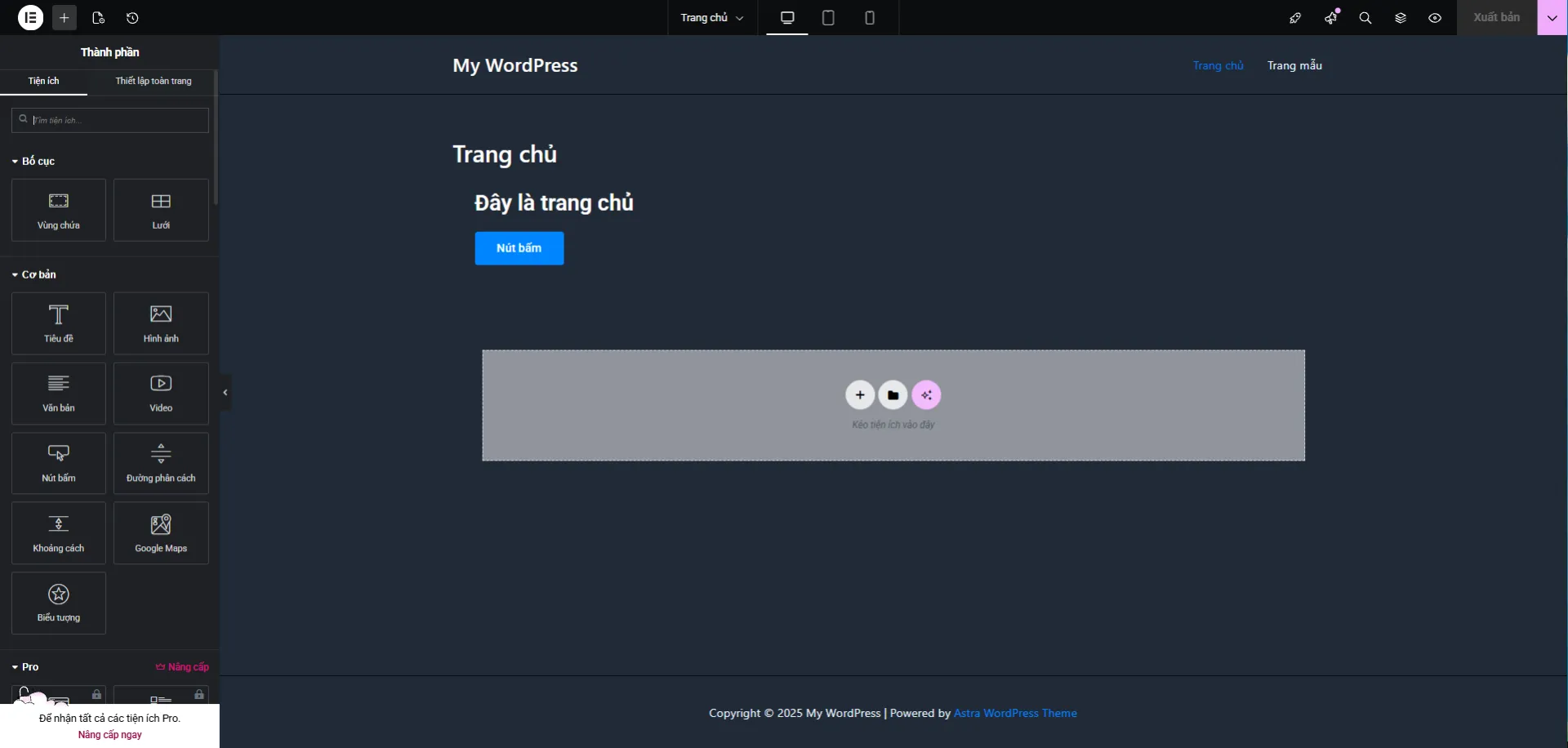Viewport: 1568px width, 748px height.
Task: Click the blue Nút bấm button on canvas
Action: pos(519,248)
